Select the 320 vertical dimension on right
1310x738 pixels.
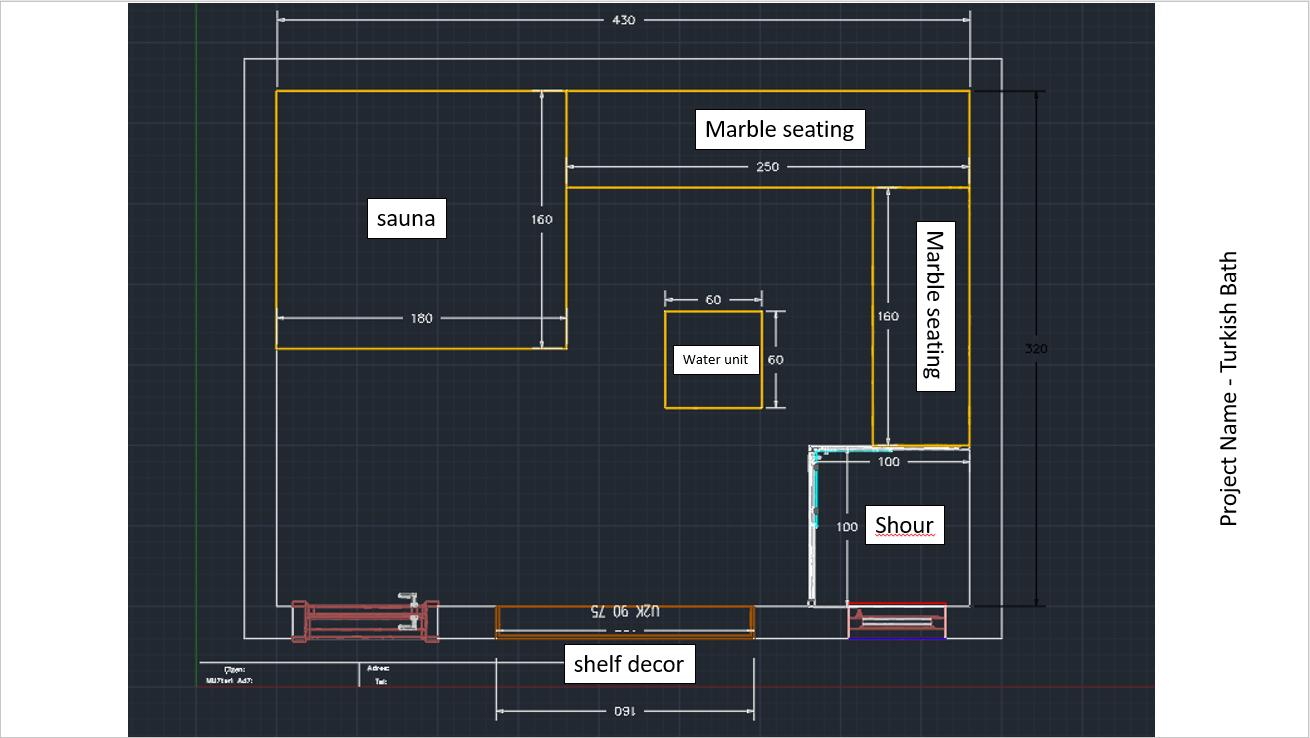[1036, 348]
